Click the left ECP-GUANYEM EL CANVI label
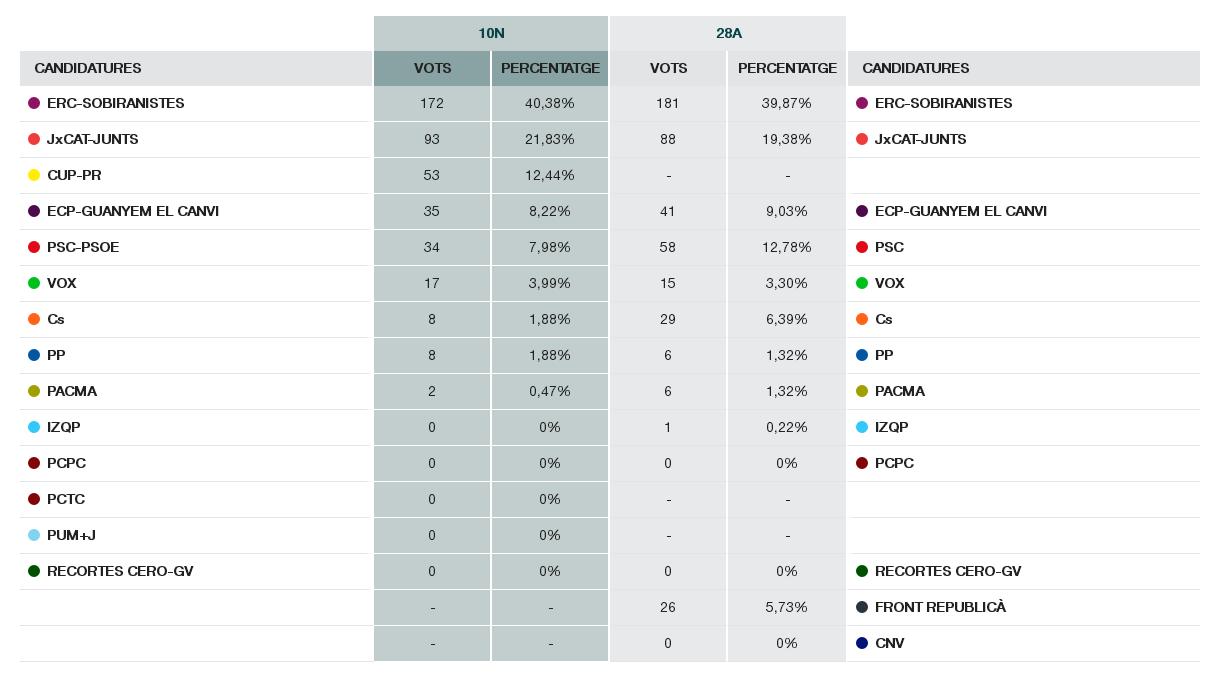 tap(133, 211)
